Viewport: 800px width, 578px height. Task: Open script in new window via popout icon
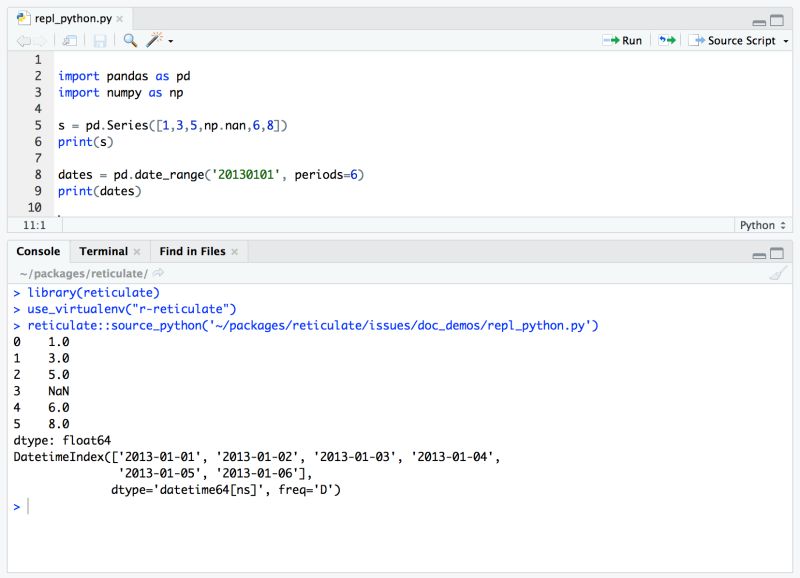69,40
